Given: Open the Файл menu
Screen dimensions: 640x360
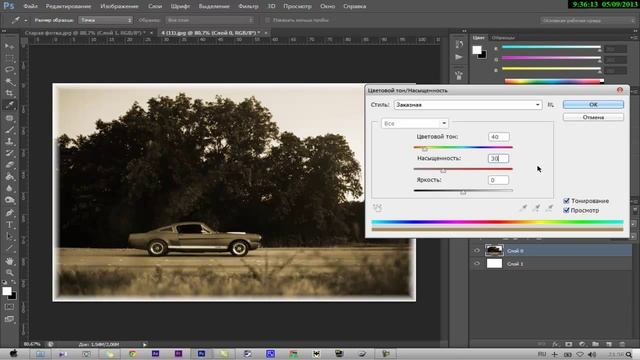Looking at the screenshot, I should pos(31,6).
